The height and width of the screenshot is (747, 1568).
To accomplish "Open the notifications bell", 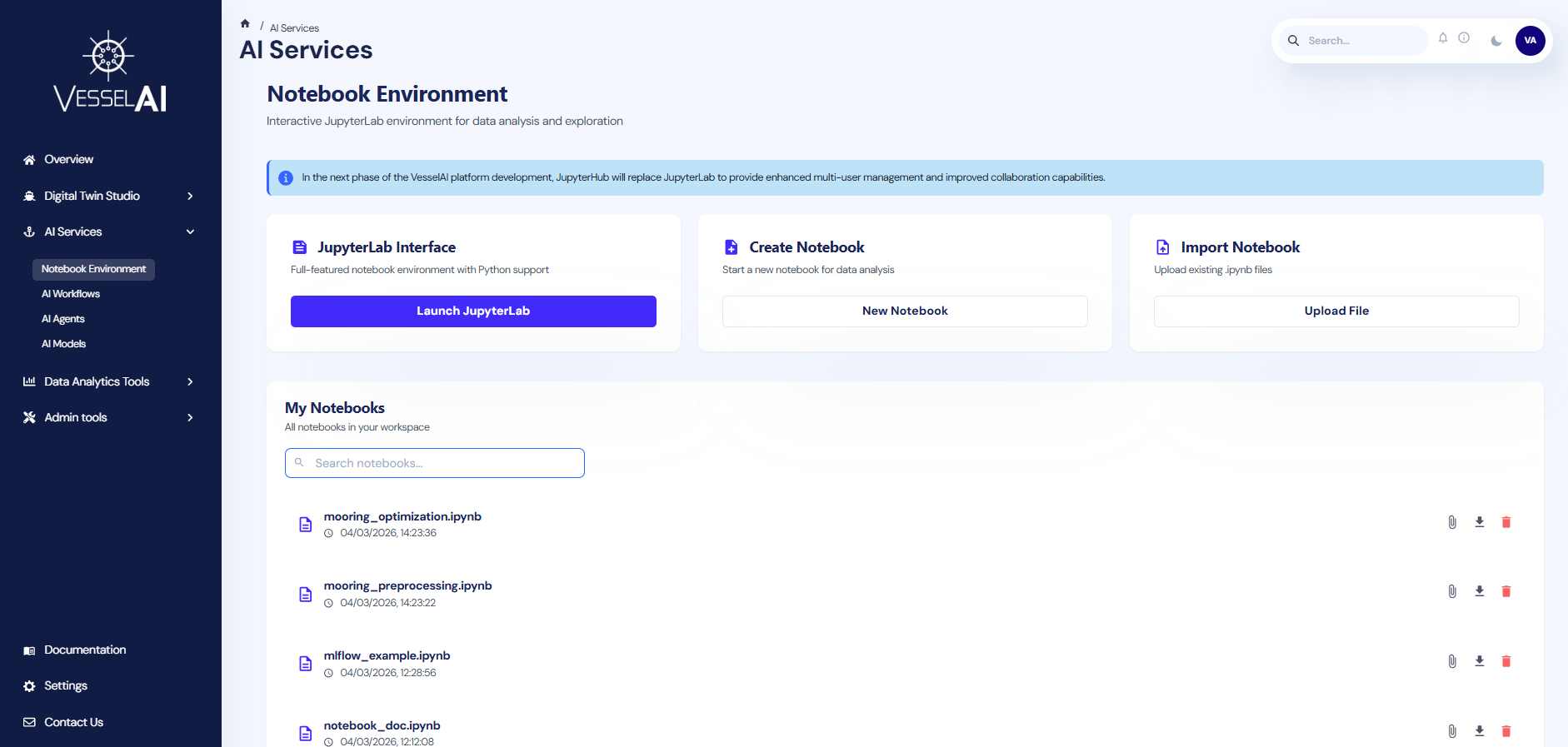I will [1443, 38].
